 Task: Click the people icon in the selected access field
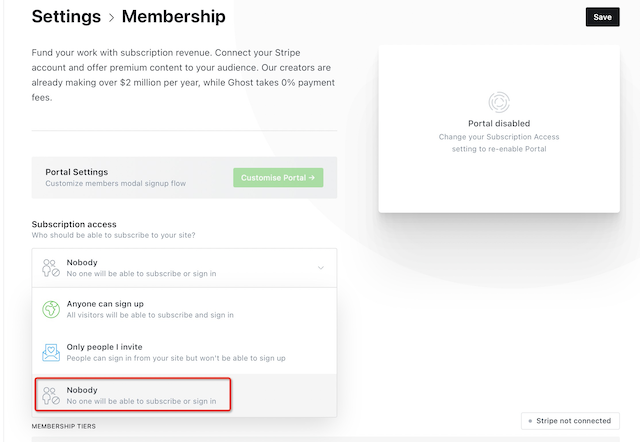point(51,268)
